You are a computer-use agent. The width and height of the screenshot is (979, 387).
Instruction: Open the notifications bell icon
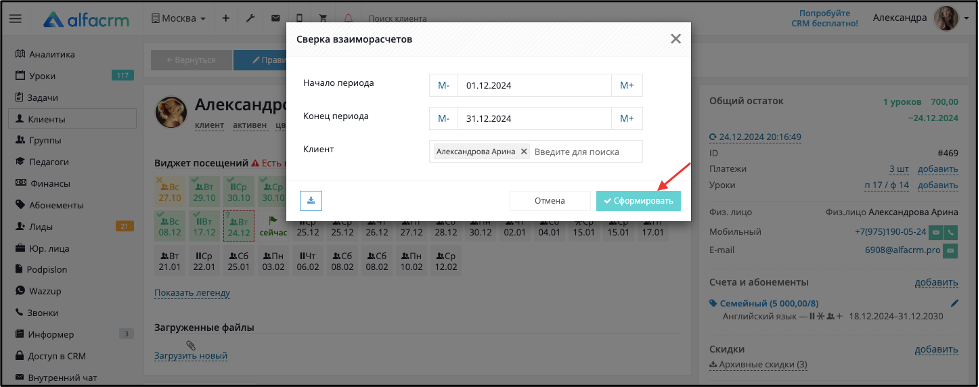pos(348,19)
